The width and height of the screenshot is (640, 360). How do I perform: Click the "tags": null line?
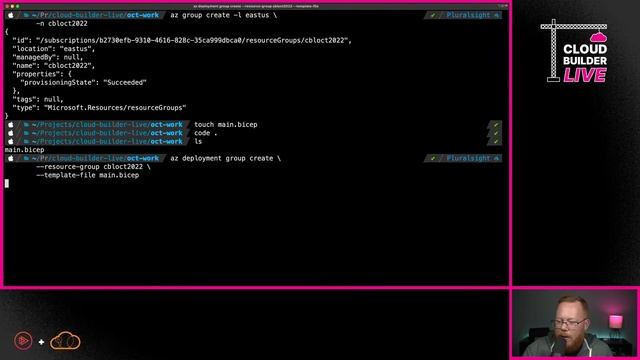click(x=38, y=100)
